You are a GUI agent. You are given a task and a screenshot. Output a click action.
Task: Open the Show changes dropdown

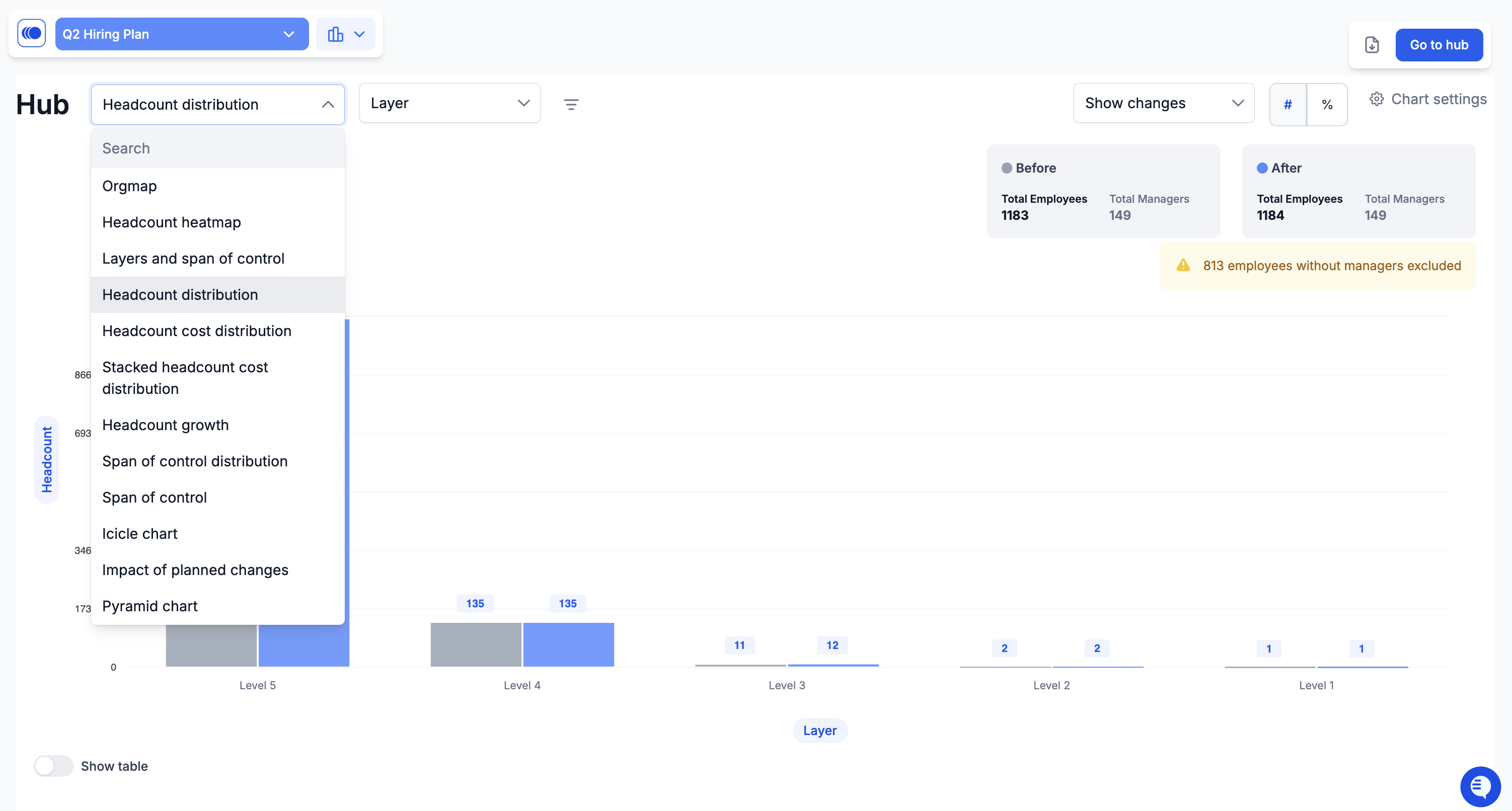[x=1163, y=103]
